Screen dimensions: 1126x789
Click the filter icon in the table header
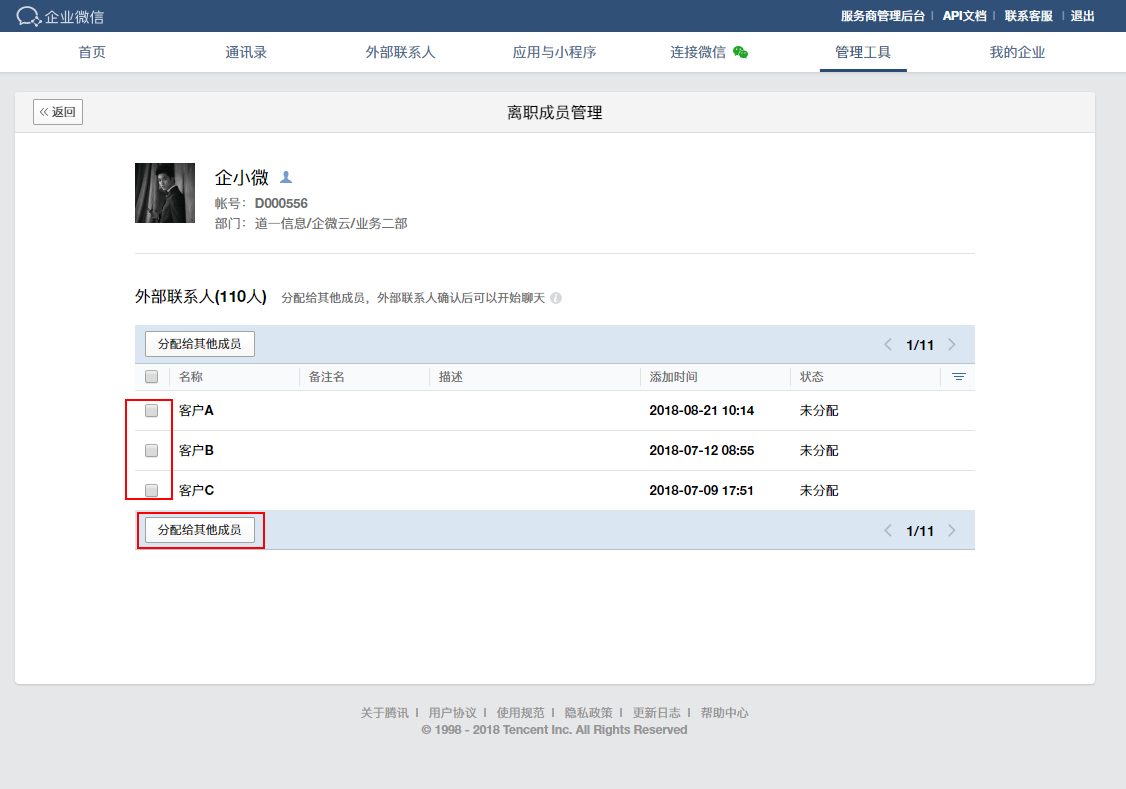coord(958,376)
